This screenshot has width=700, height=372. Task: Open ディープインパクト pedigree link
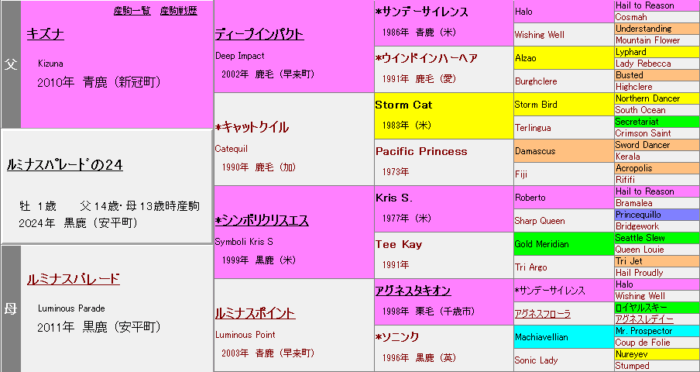(x=259, y=34)
